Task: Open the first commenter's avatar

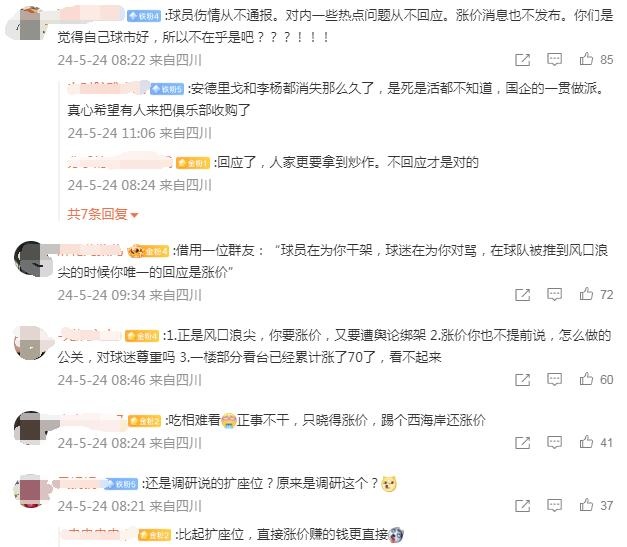Action: tap(28, 23)
